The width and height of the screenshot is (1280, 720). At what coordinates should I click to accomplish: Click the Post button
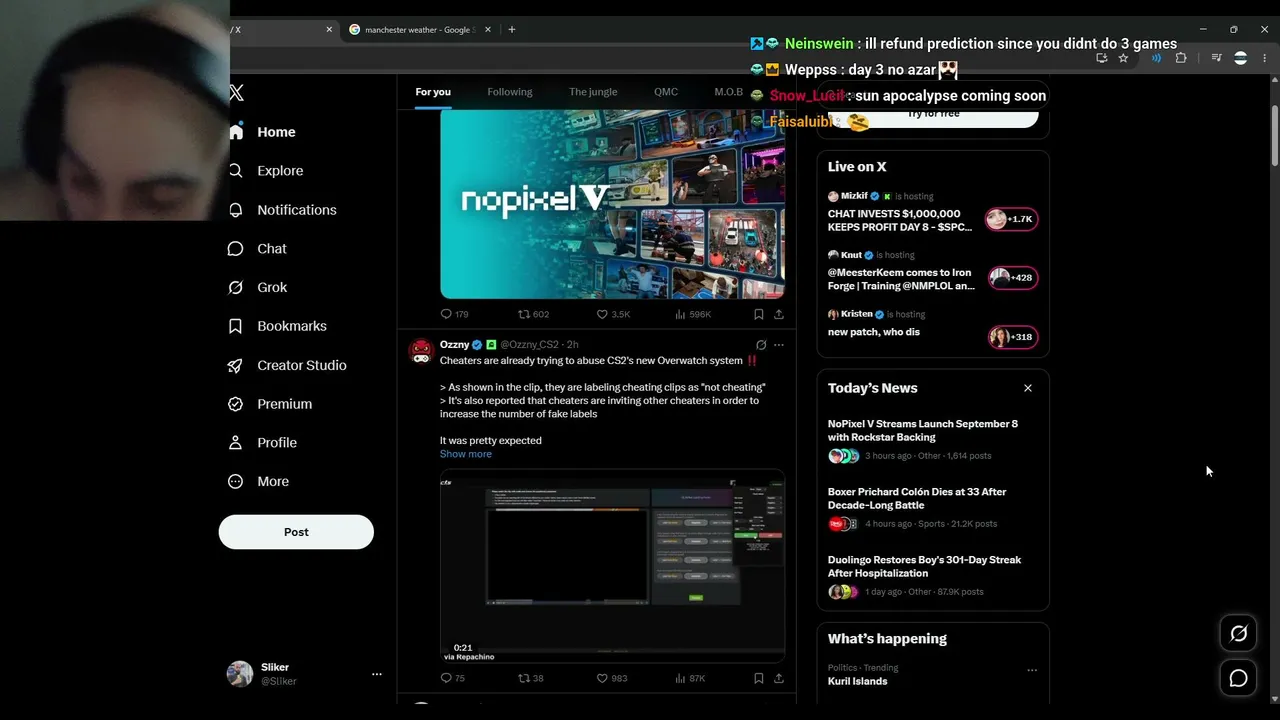[x=296, y=532]
